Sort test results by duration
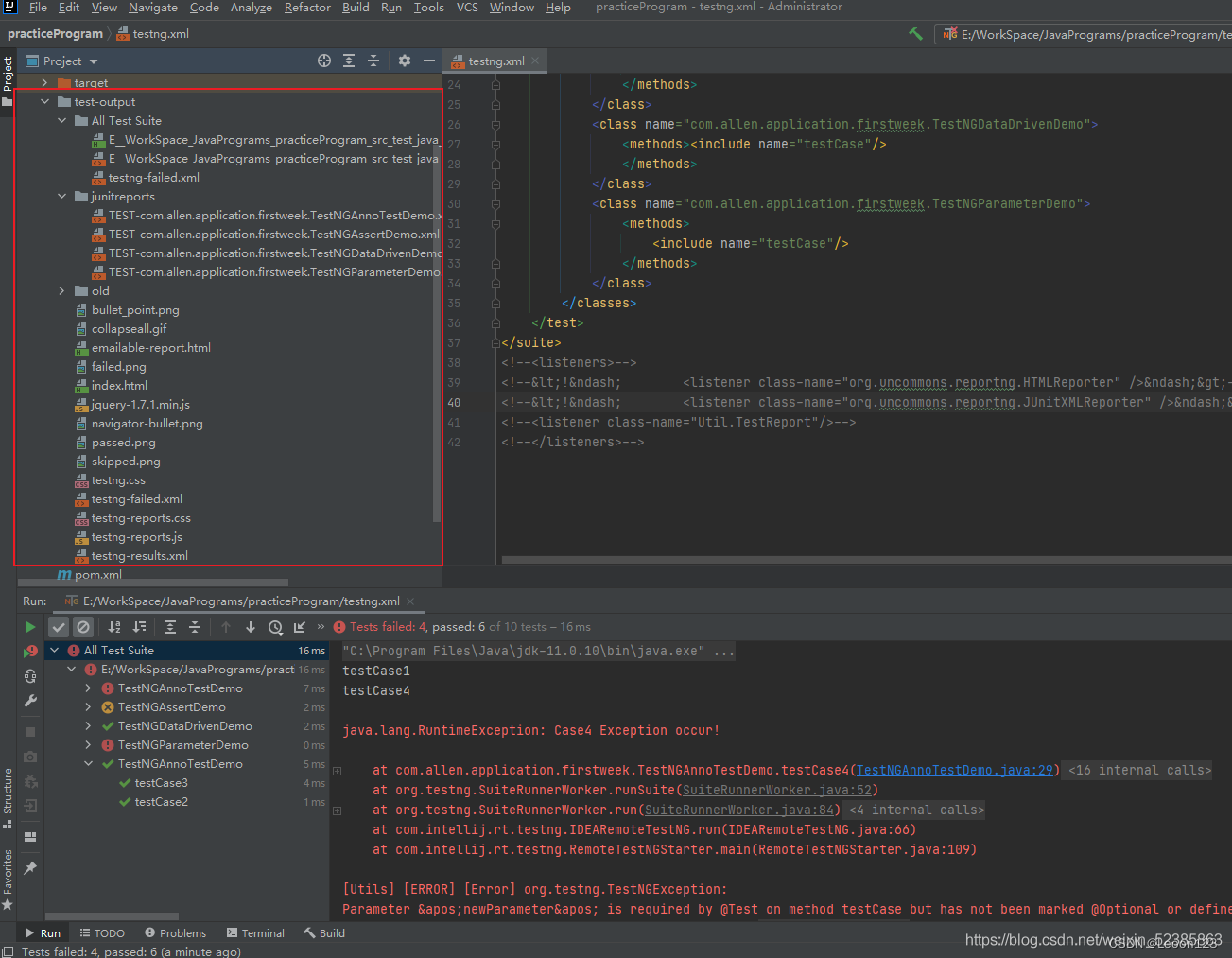 click(x=139, y=627)
